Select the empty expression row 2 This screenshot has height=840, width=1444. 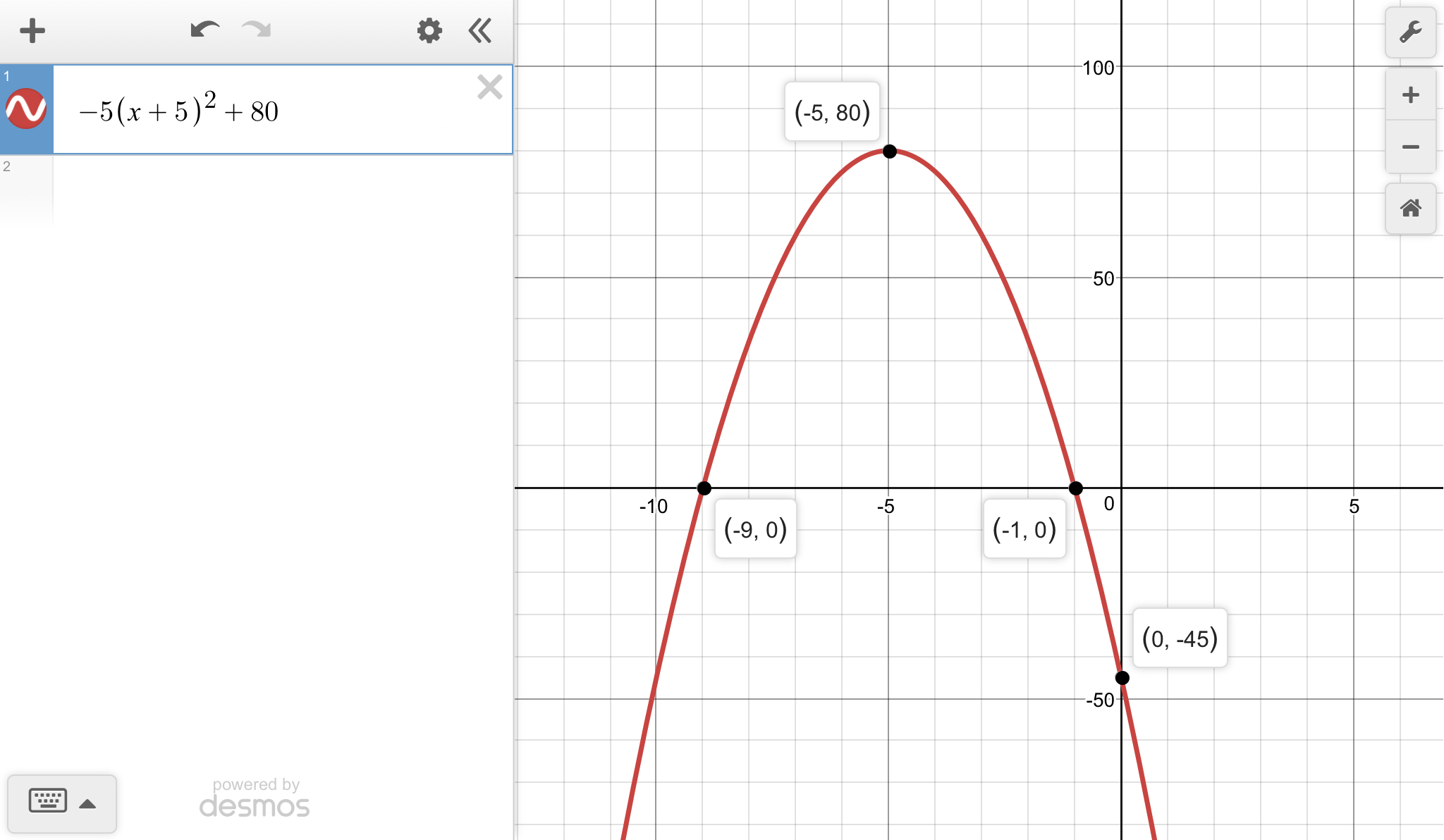click(282, 190)
